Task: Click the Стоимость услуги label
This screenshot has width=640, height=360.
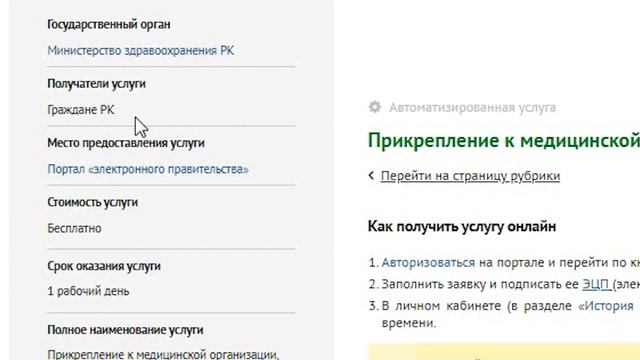Action: point(92,202)
